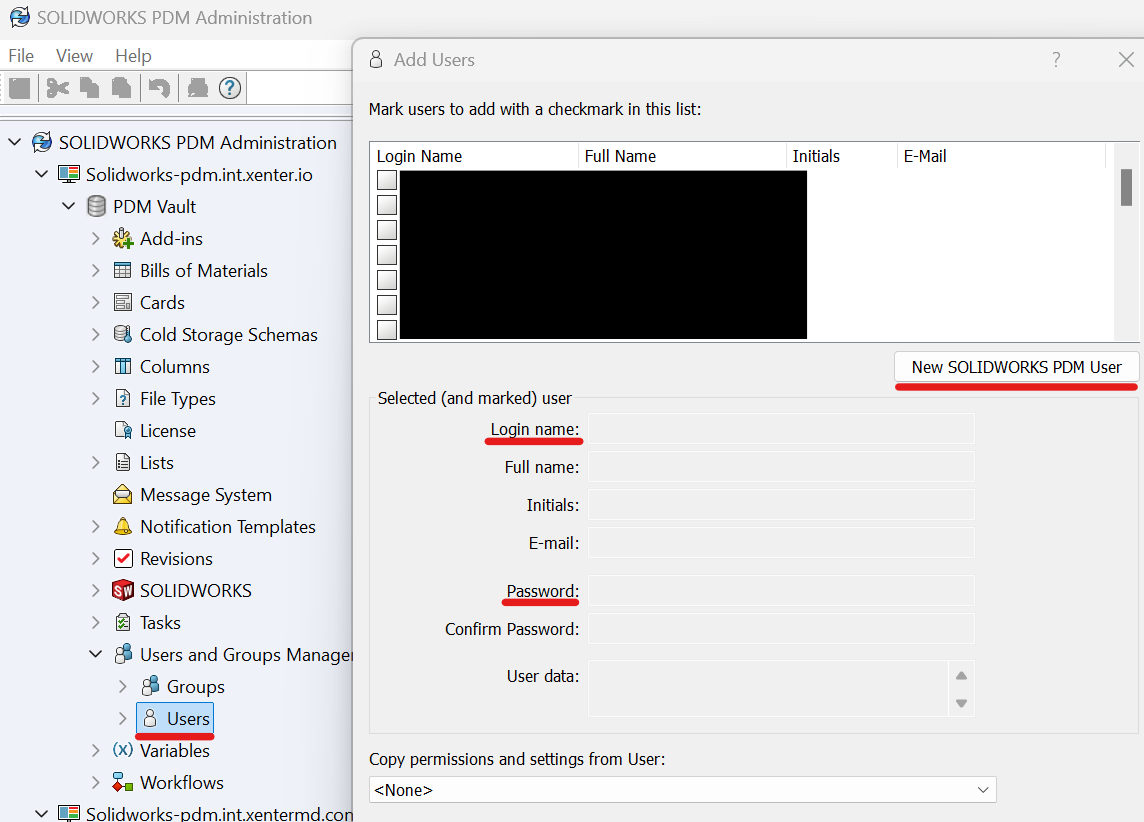Screen dimensions: 1144x822
Task: Select the Add-ins puzzle icon
Action: [123, 239]
